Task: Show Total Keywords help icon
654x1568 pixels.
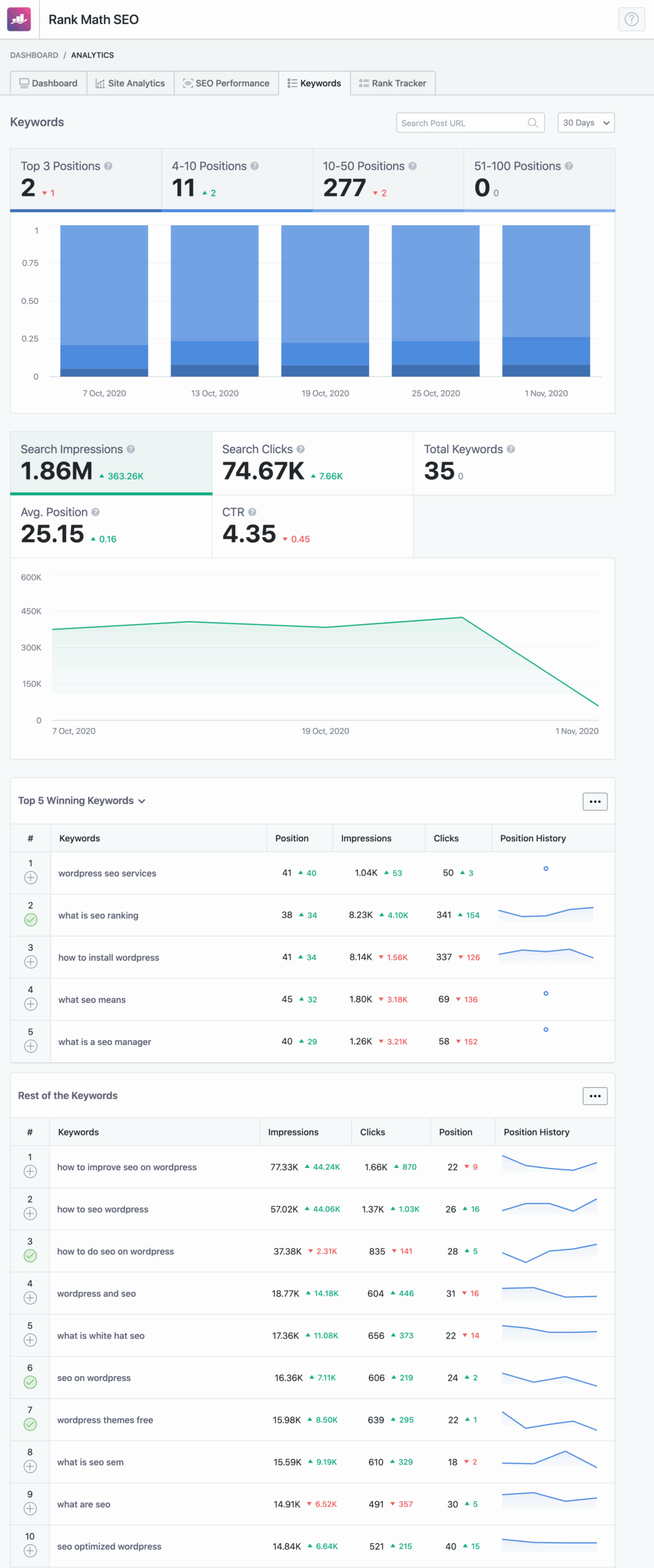Action: point(511,449)
